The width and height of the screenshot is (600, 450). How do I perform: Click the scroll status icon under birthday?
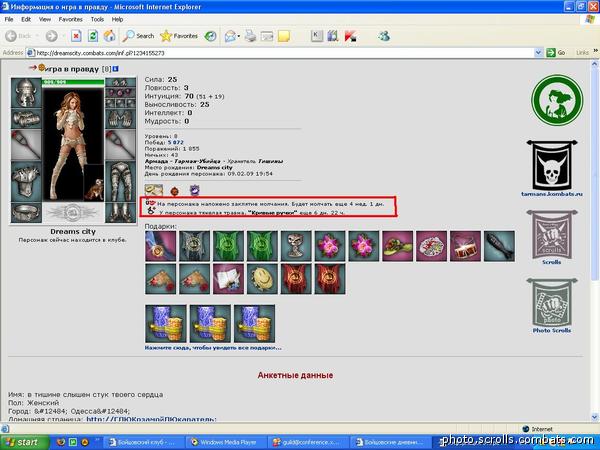pyautogui.click(x=154, y=190)
